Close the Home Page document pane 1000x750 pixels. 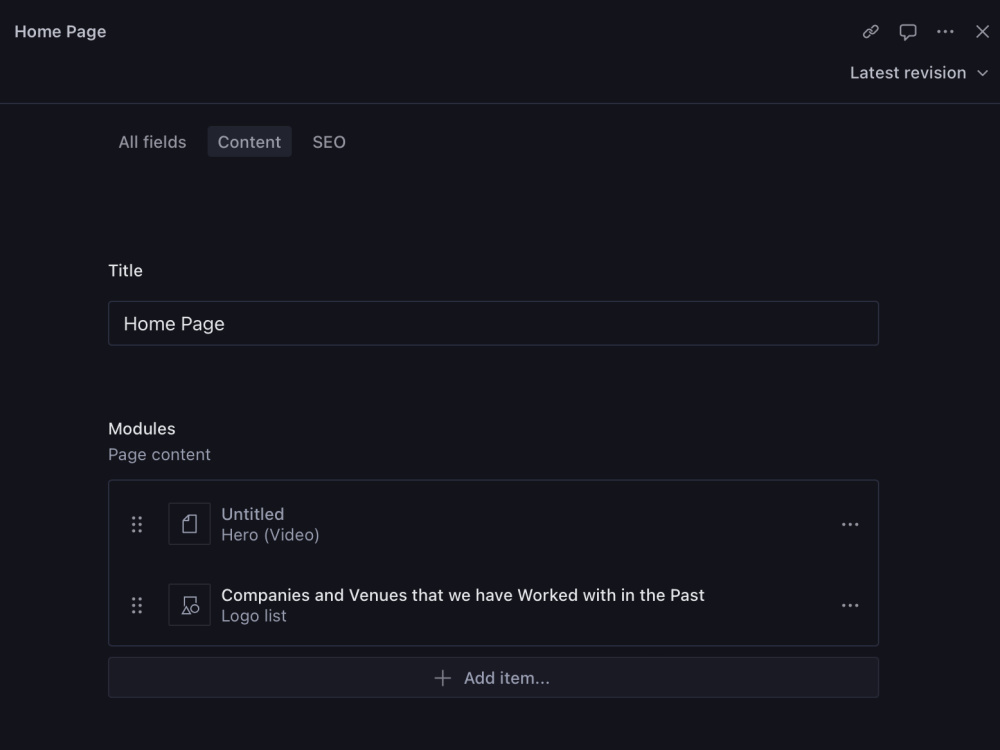pyautogui.click(x=982, y=32)
